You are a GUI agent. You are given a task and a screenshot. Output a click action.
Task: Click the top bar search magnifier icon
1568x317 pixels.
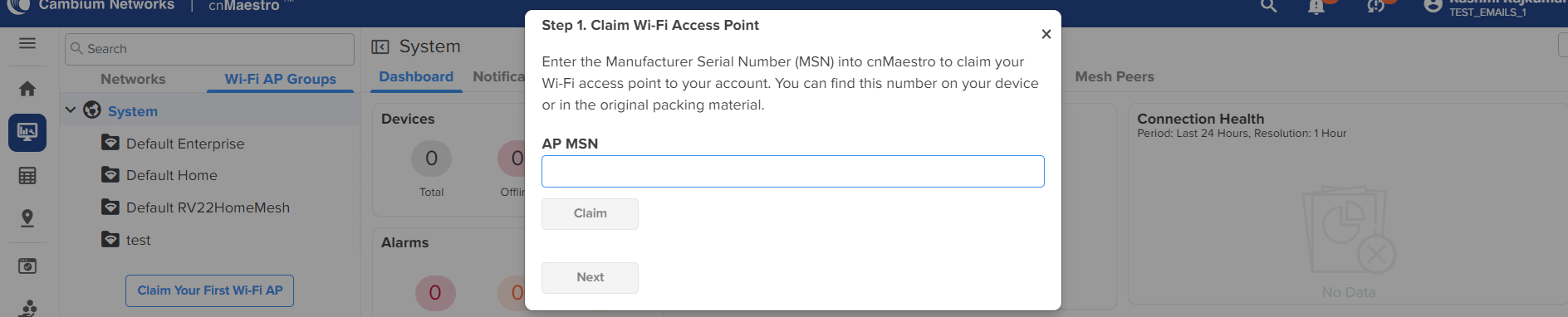(1269, 7)
